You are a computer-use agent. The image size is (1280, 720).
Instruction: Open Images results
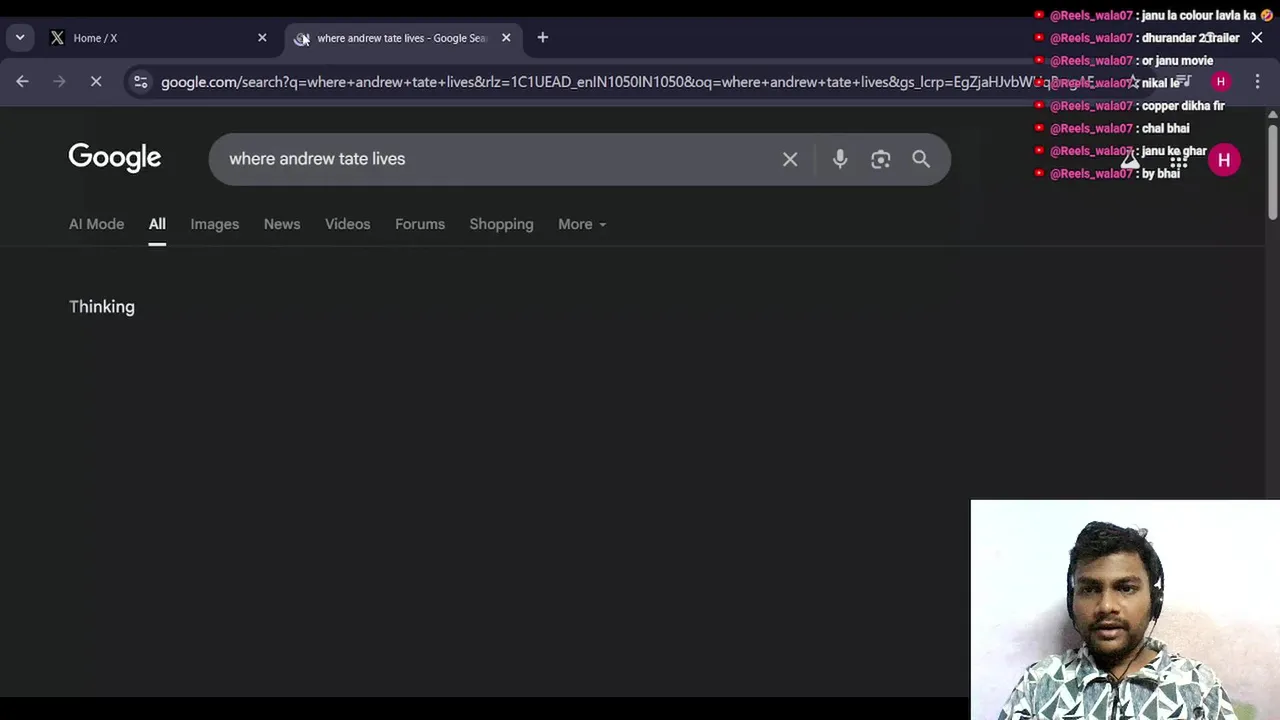pos(215,224)
